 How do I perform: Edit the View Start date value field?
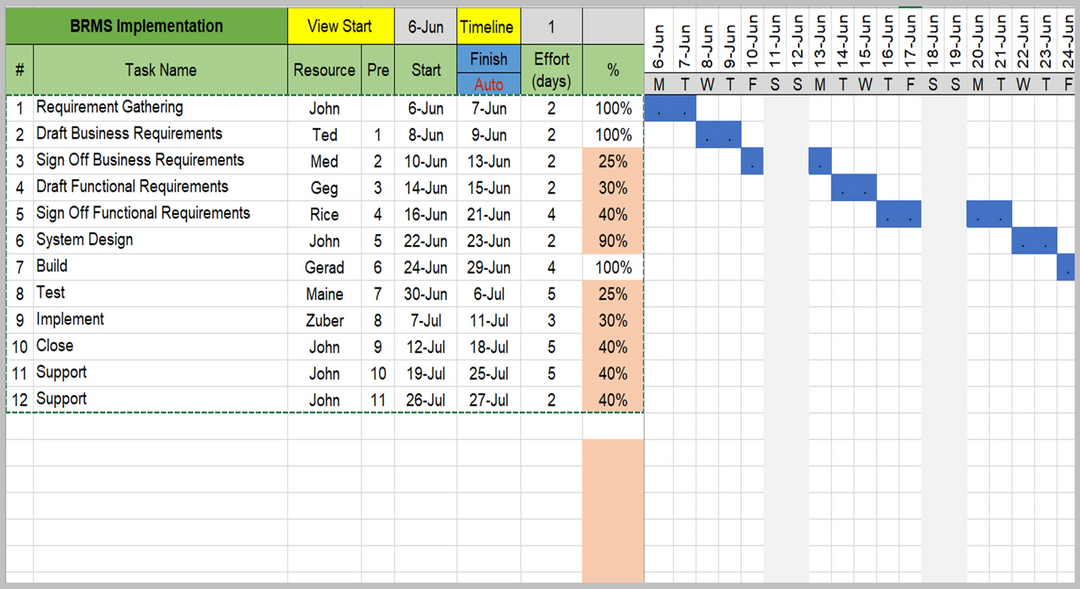click(425, 27)
